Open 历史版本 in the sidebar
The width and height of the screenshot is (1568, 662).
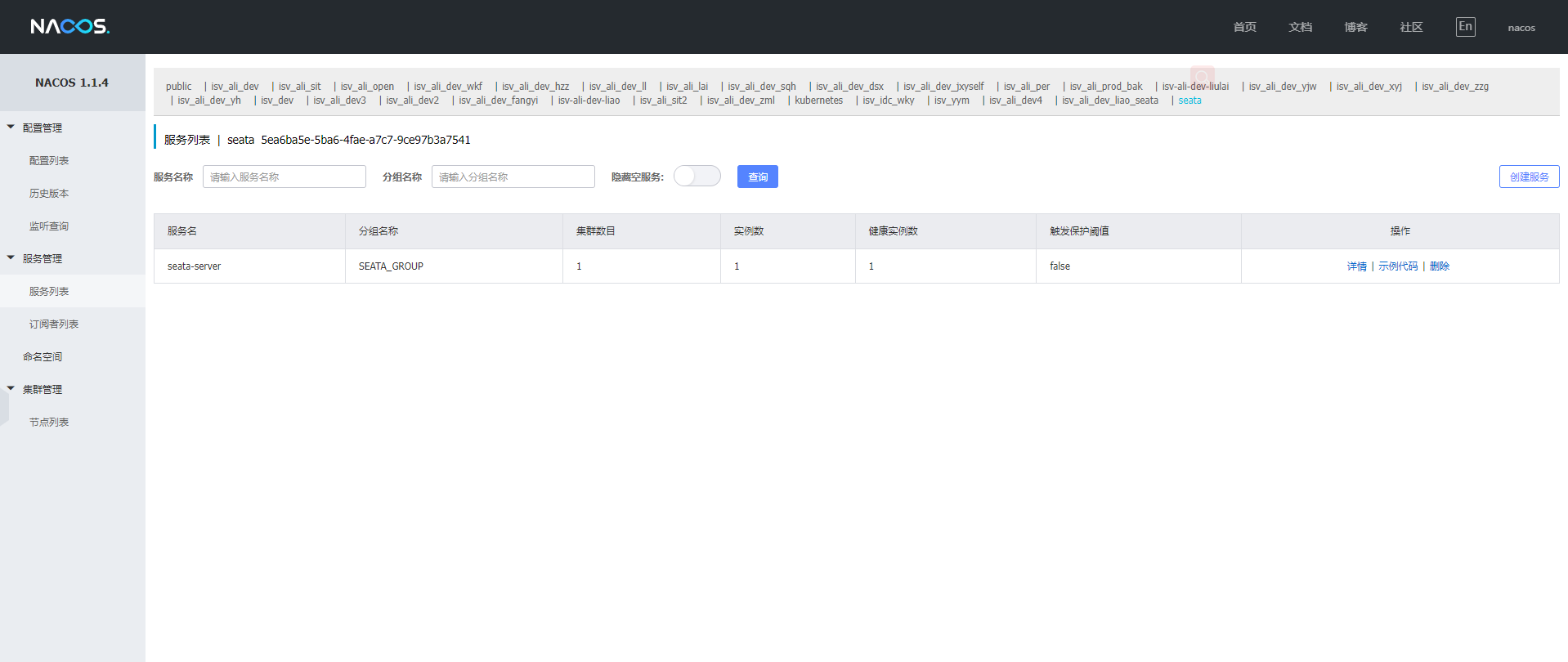pos(49,194)
